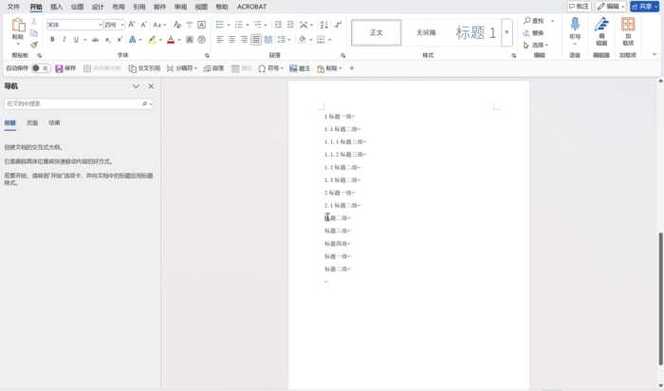Viewport: 664px width, 391px height.
Task: Click the Save button in the quick access bar
Action: pos(65,68)
